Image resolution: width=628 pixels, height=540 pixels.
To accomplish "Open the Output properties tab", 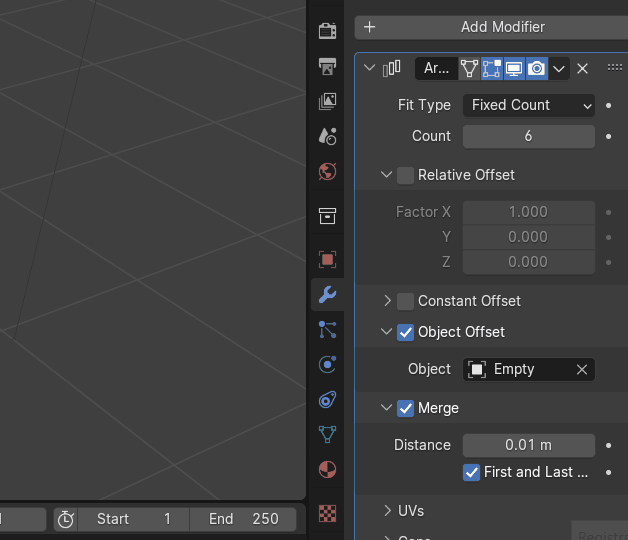I will click(x=327, y=66).
